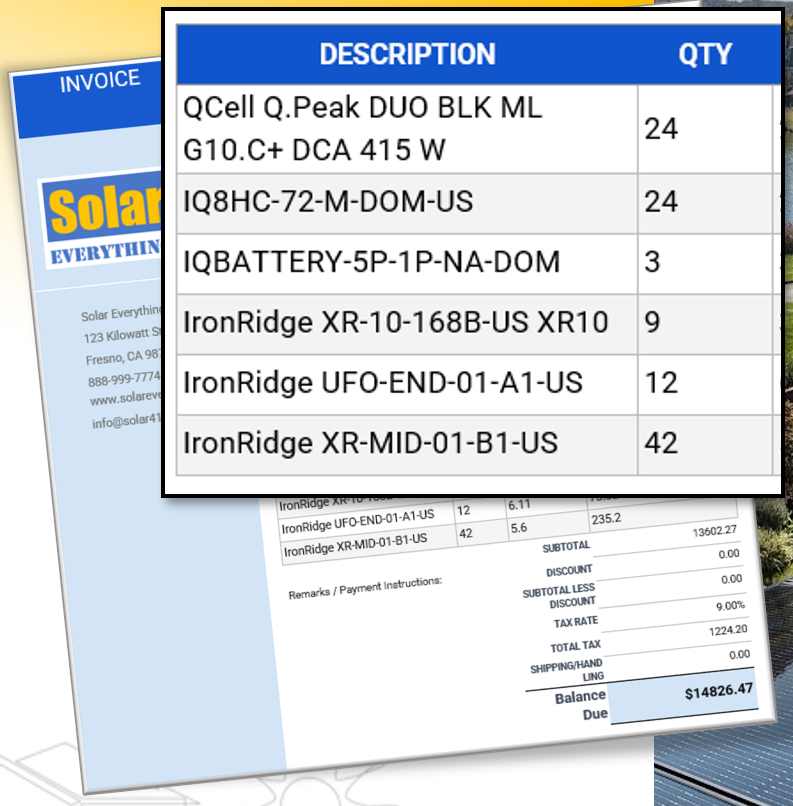
Task: Select quantity 12 in the enlarged table
Action: [661, 383]
